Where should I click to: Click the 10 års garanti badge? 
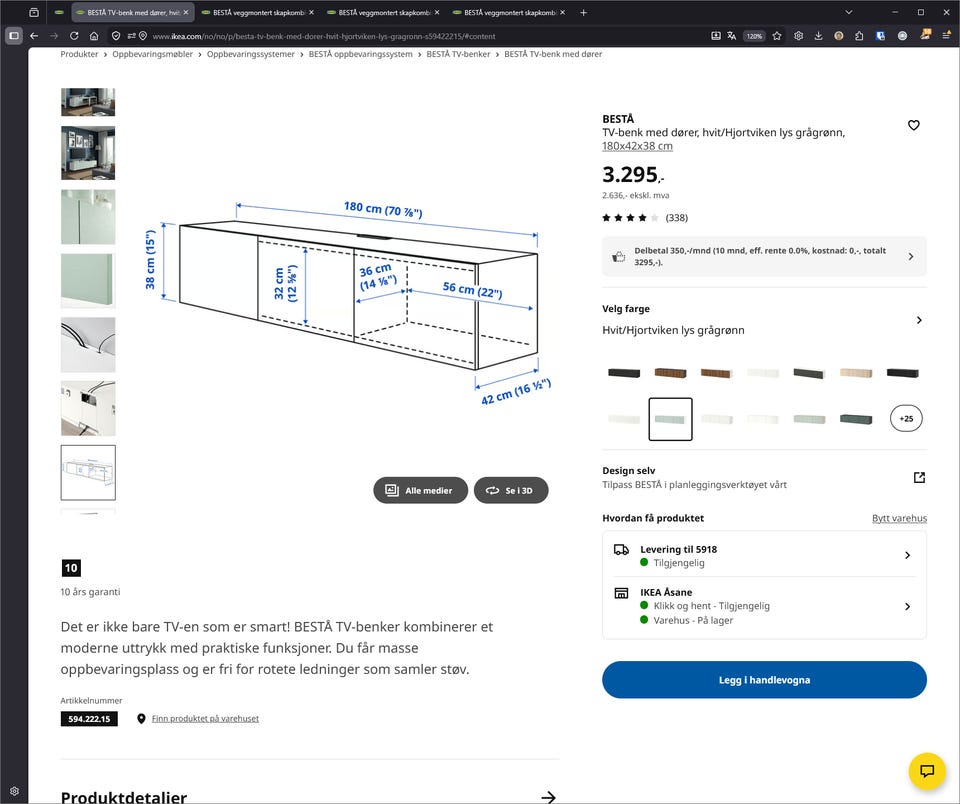(x=71, y=568)
